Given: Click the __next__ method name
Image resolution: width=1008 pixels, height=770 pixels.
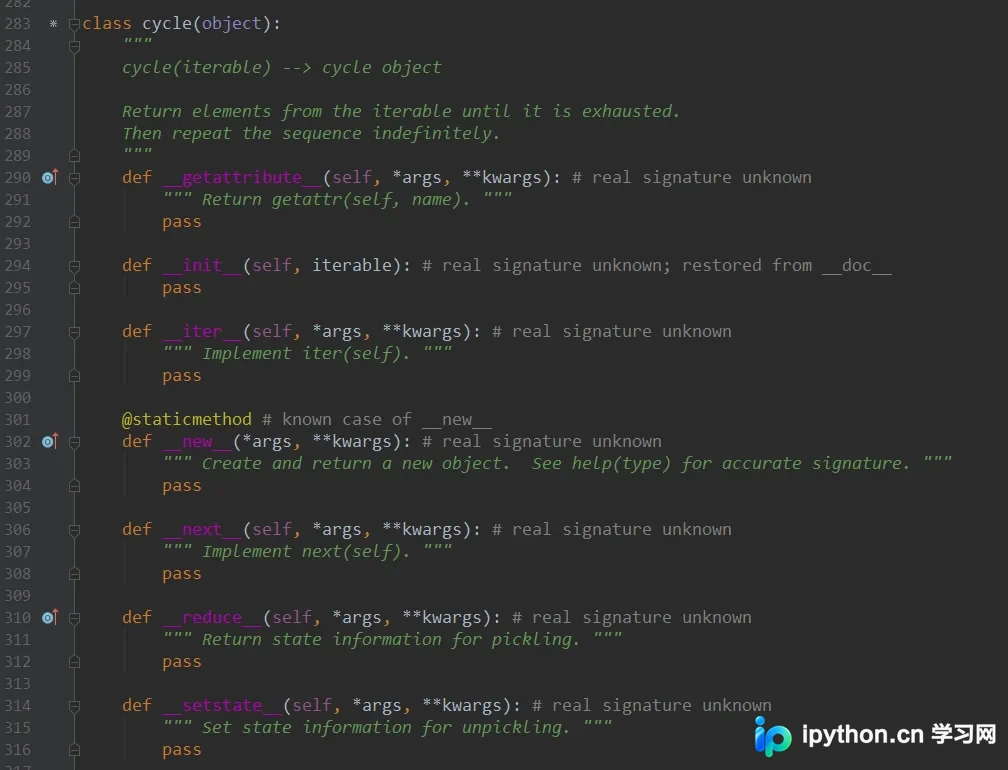Looking at the screenshot, I should [x=202, y=530].
